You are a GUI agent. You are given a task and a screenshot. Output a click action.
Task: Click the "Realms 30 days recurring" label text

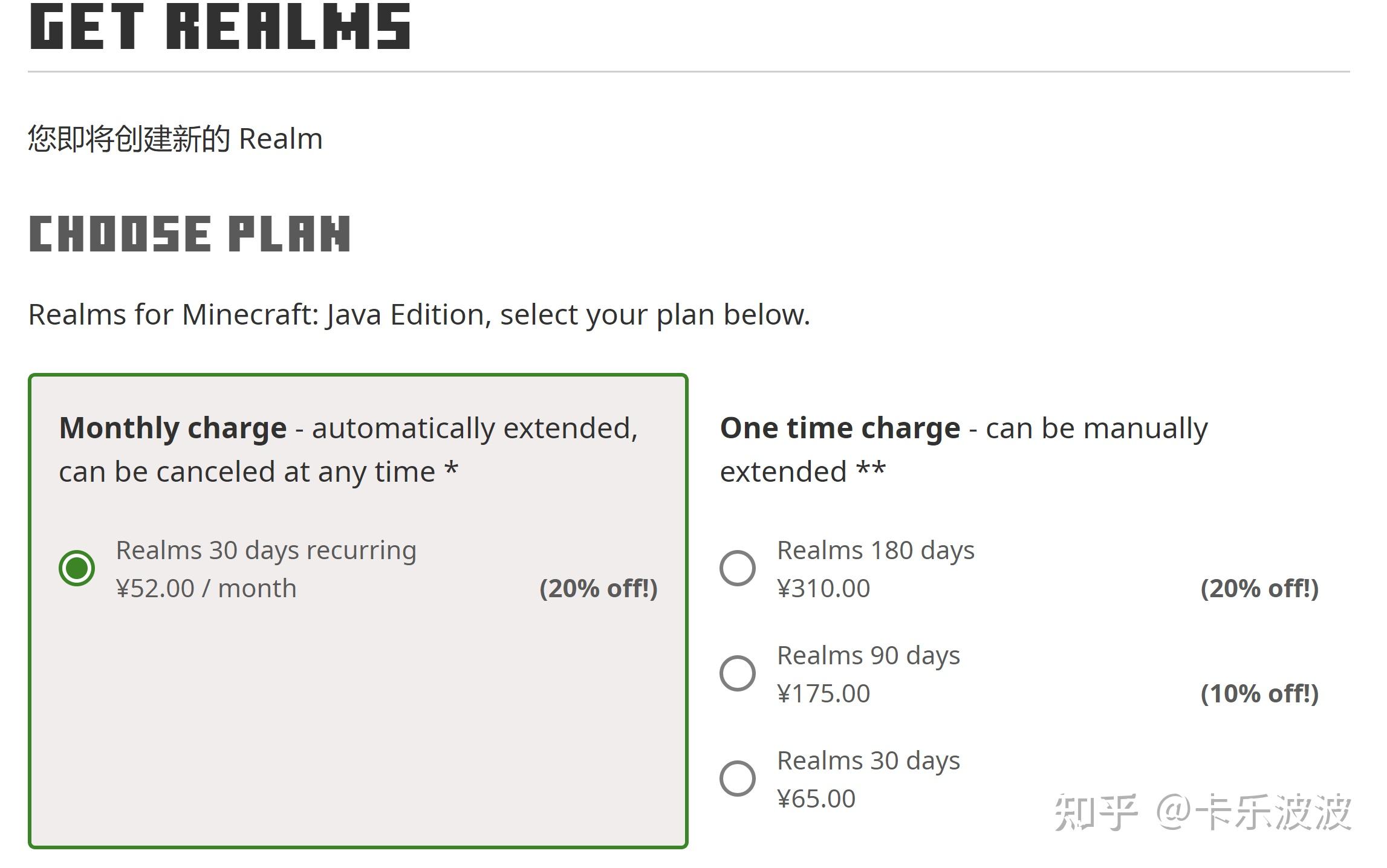point(266,551)
